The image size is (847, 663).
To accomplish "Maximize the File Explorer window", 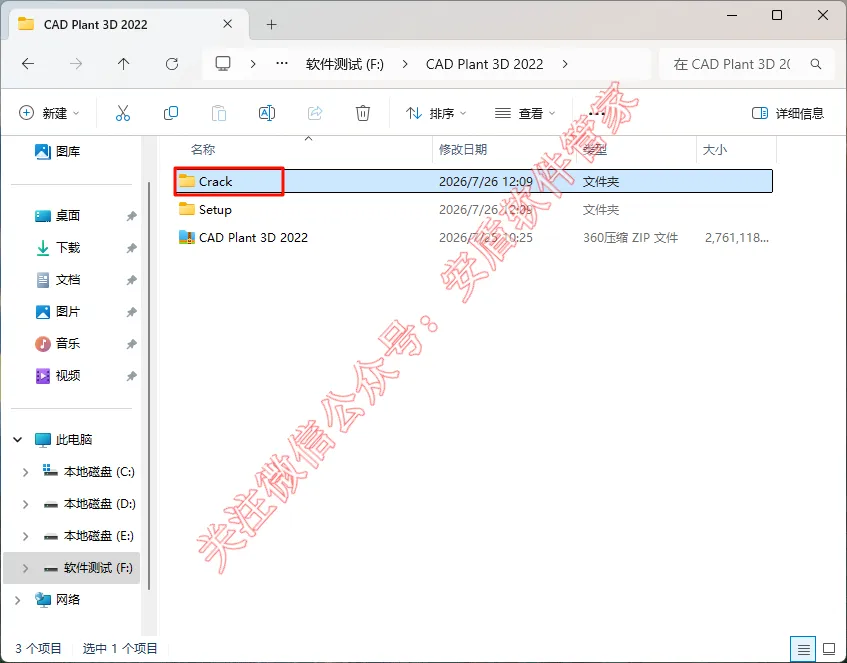I will coord(777,15).
